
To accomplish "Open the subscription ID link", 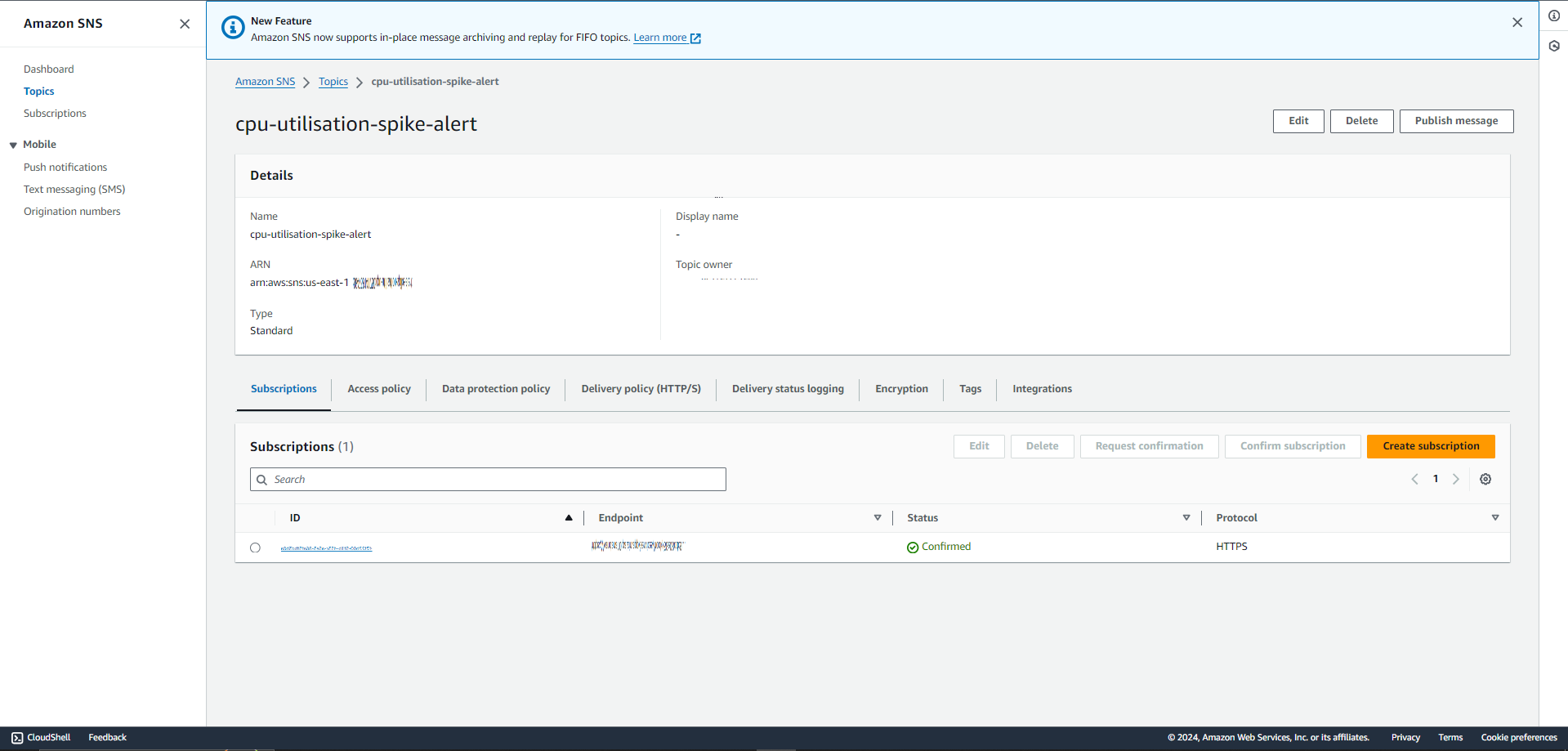I will coord(326,548).
